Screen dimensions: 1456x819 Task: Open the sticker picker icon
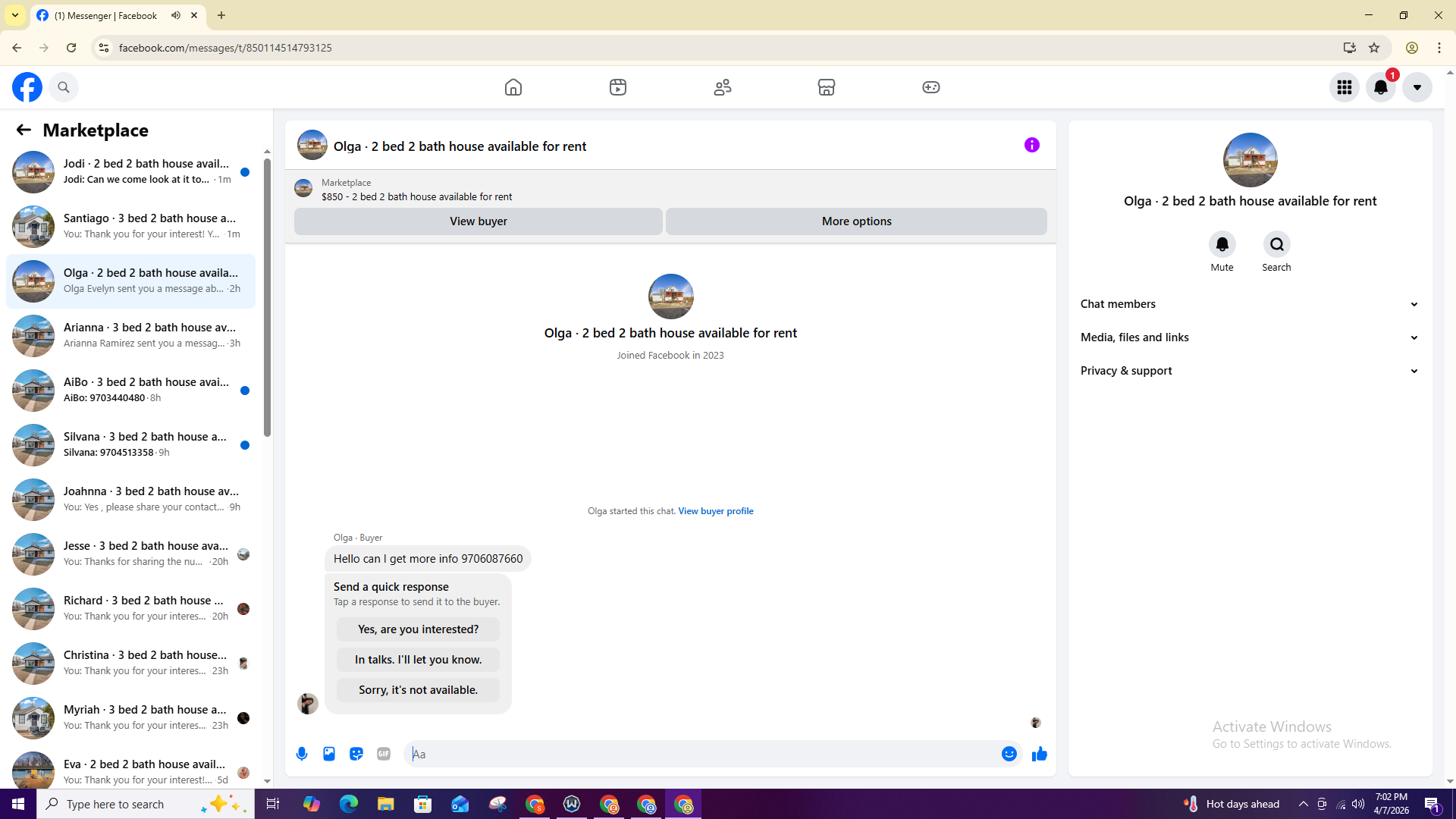tap(356, 754)
